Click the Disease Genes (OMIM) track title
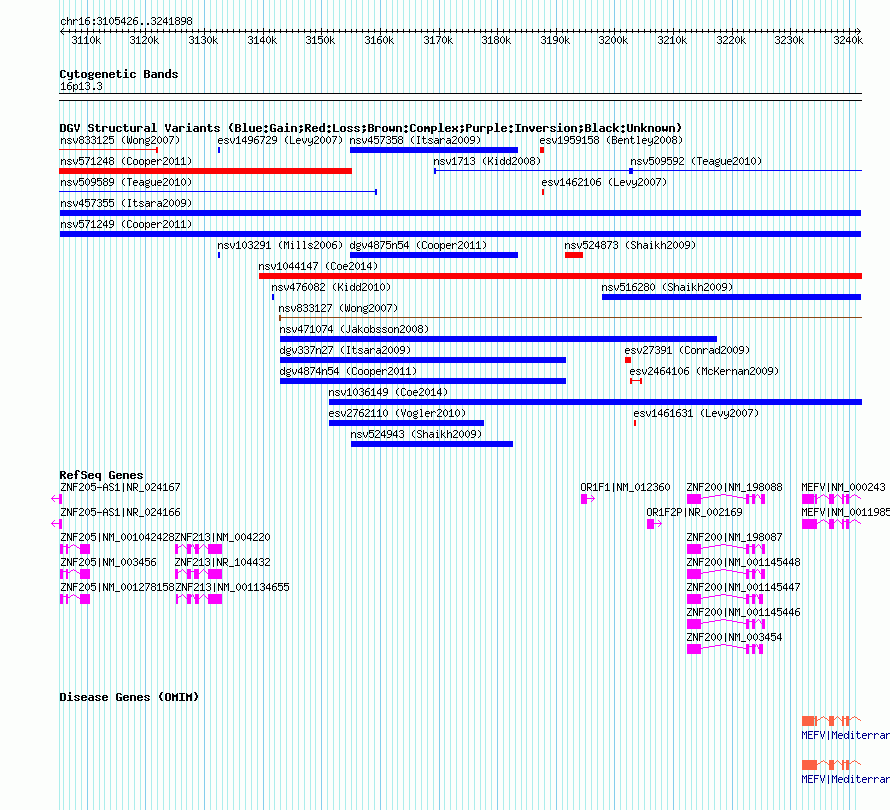 [129, 697]
